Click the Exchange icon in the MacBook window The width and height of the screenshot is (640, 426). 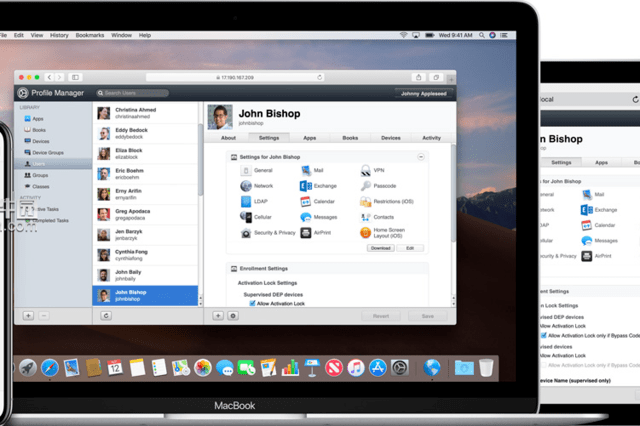[x=306, y=186]
